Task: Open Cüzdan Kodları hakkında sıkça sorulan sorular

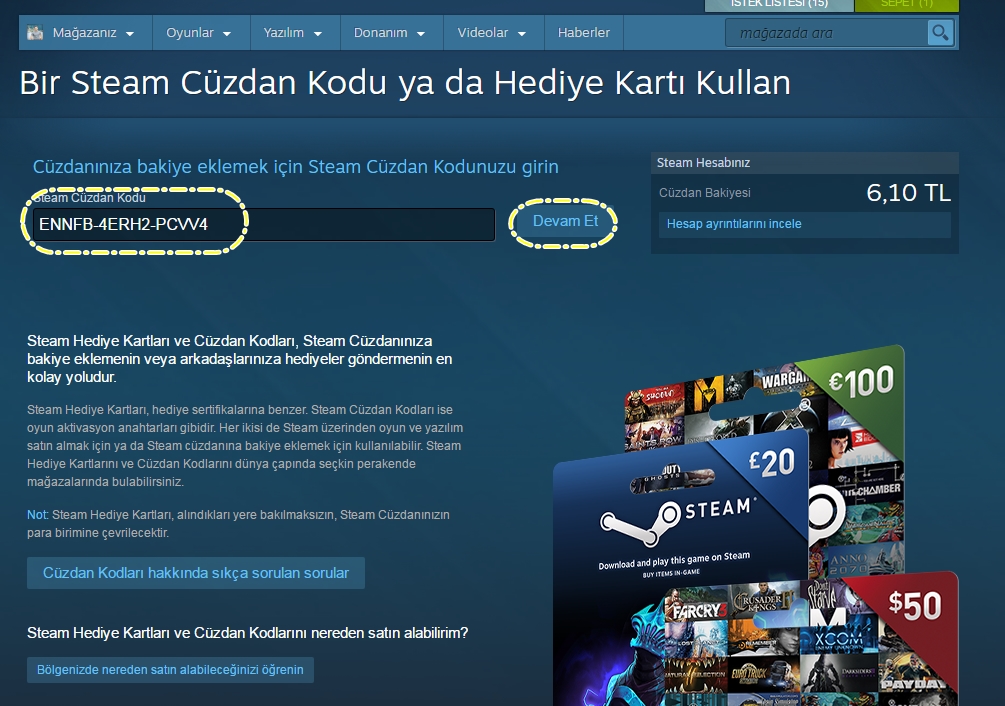Action: coord(195,573)
